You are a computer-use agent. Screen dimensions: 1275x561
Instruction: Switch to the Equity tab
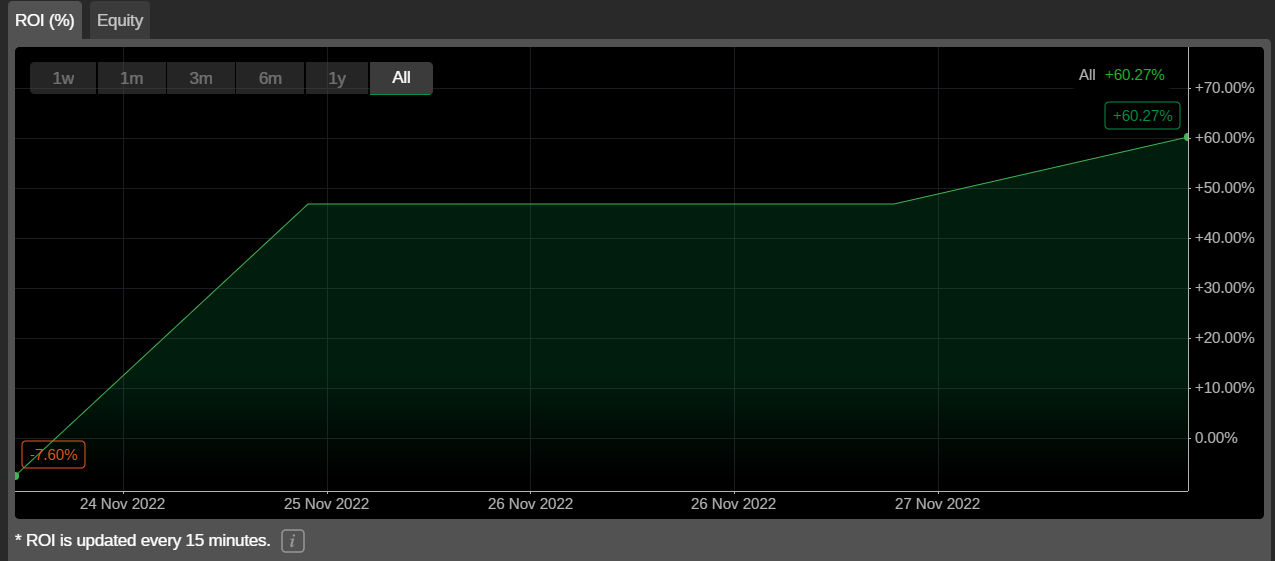click(120, 20)
